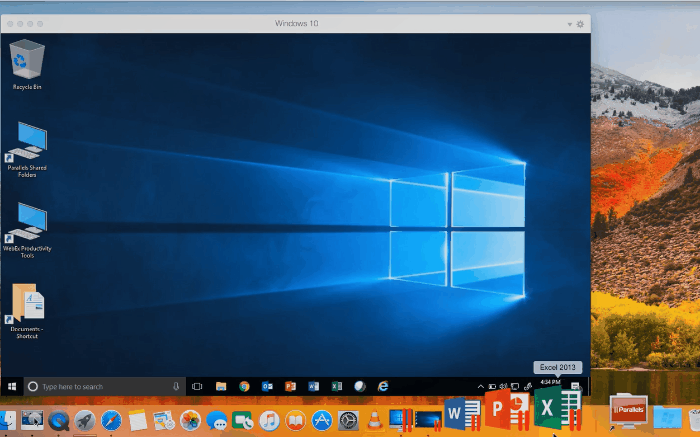This screenshot has width=700, height=437.
Task: Open Notes from the Dock
Action: [138, 420]
